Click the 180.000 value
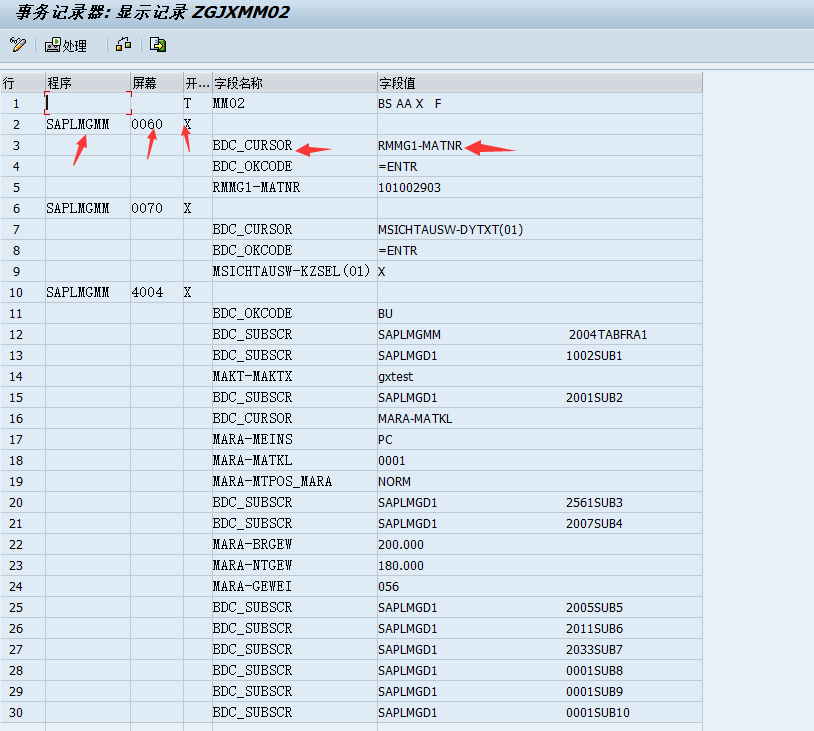The image size is (814, 731). [401, 566]
